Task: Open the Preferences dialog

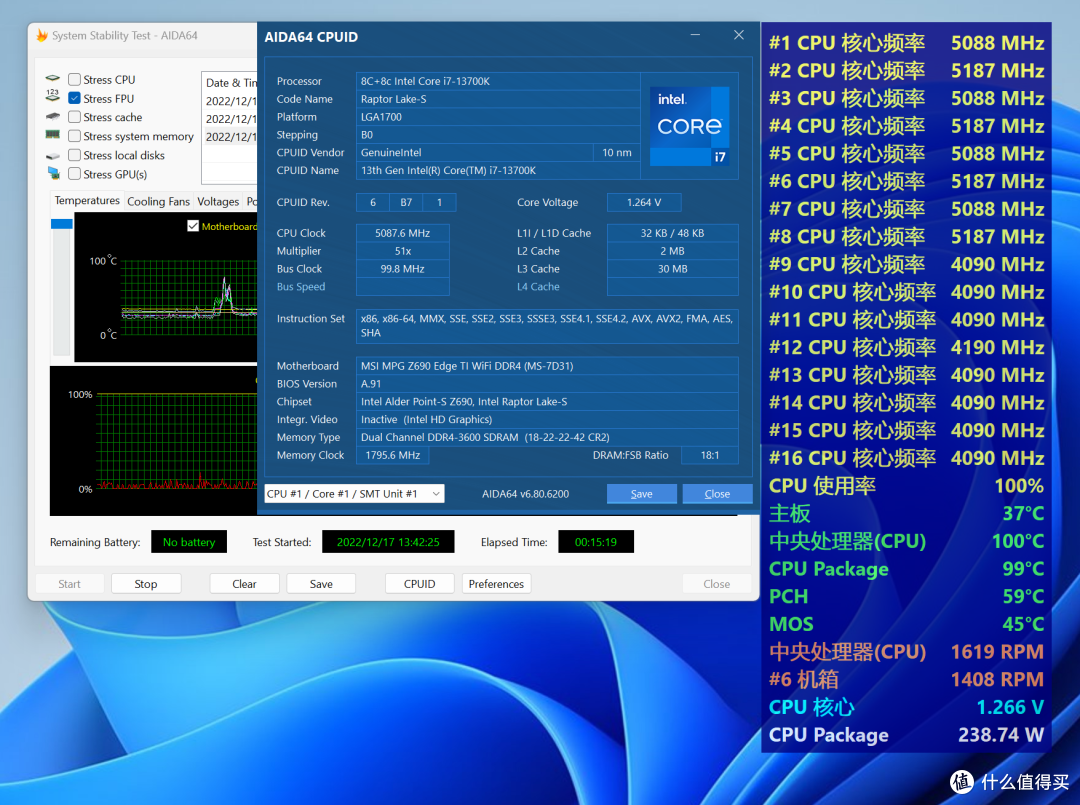Action: tap(496, 583)
